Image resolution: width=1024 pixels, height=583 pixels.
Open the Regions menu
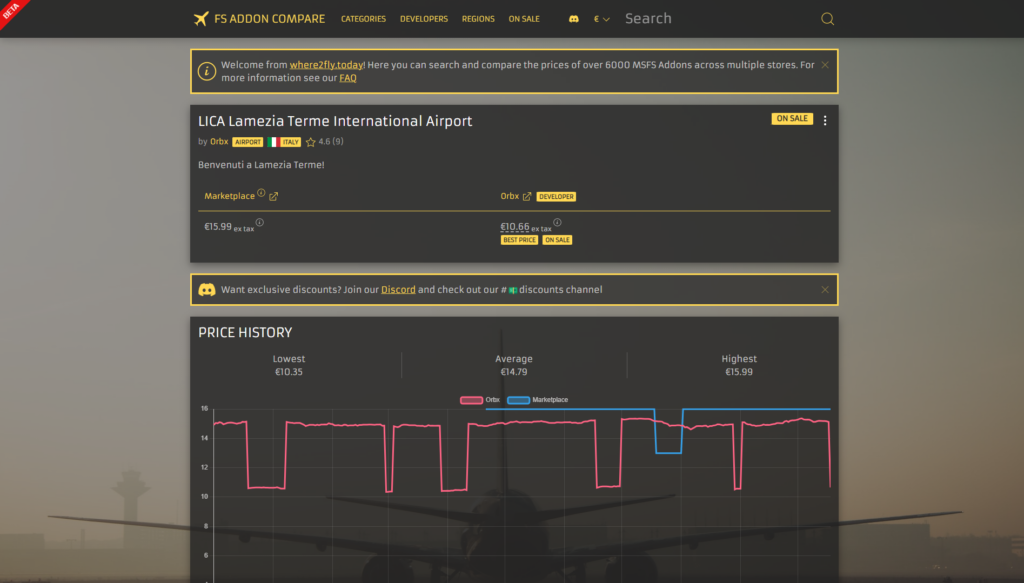click(x=478, y=19)
